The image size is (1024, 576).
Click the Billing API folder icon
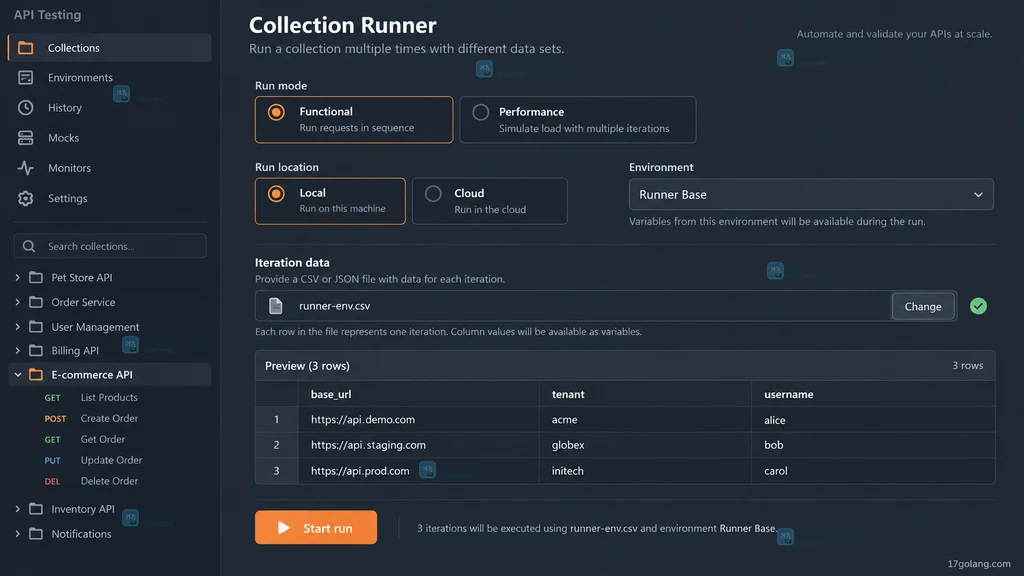click(x=36, y=351)
